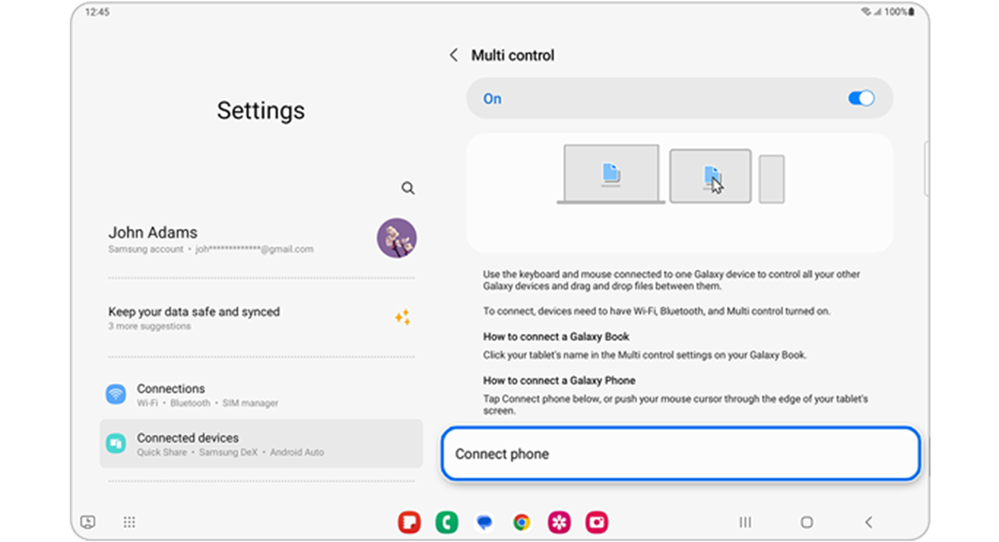999x542 pixels.
Task: Tap the Connect phone button
Action: [680, 453]
